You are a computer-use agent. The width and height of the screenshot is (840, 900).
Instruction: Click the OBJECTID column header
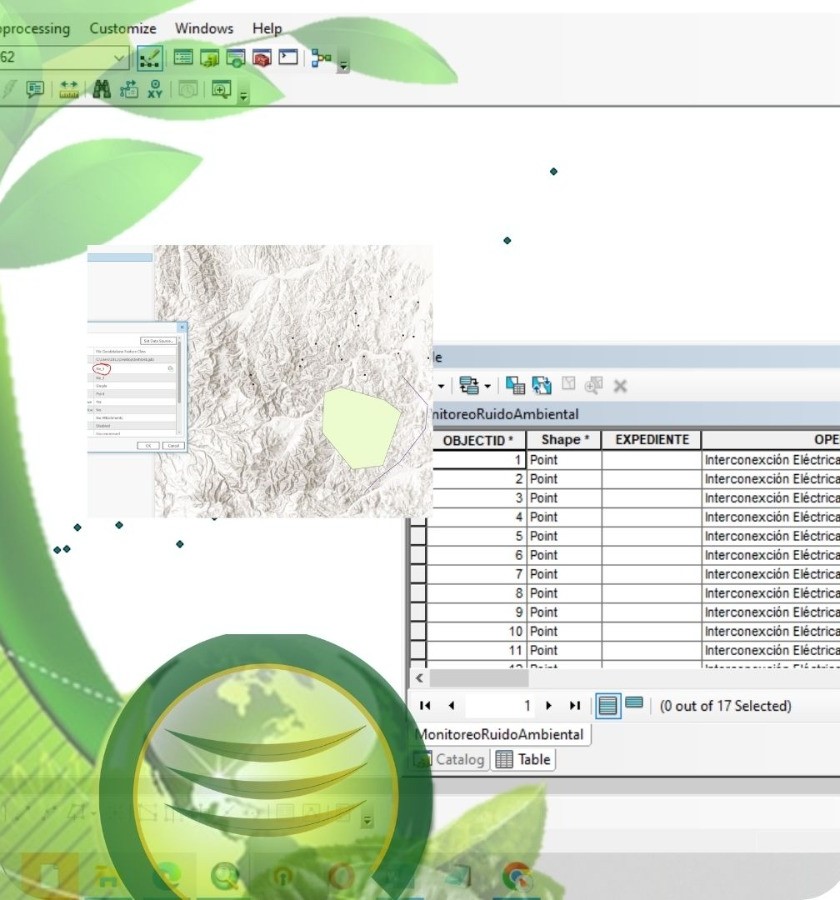pyautogui.click(x=478, y=440)
